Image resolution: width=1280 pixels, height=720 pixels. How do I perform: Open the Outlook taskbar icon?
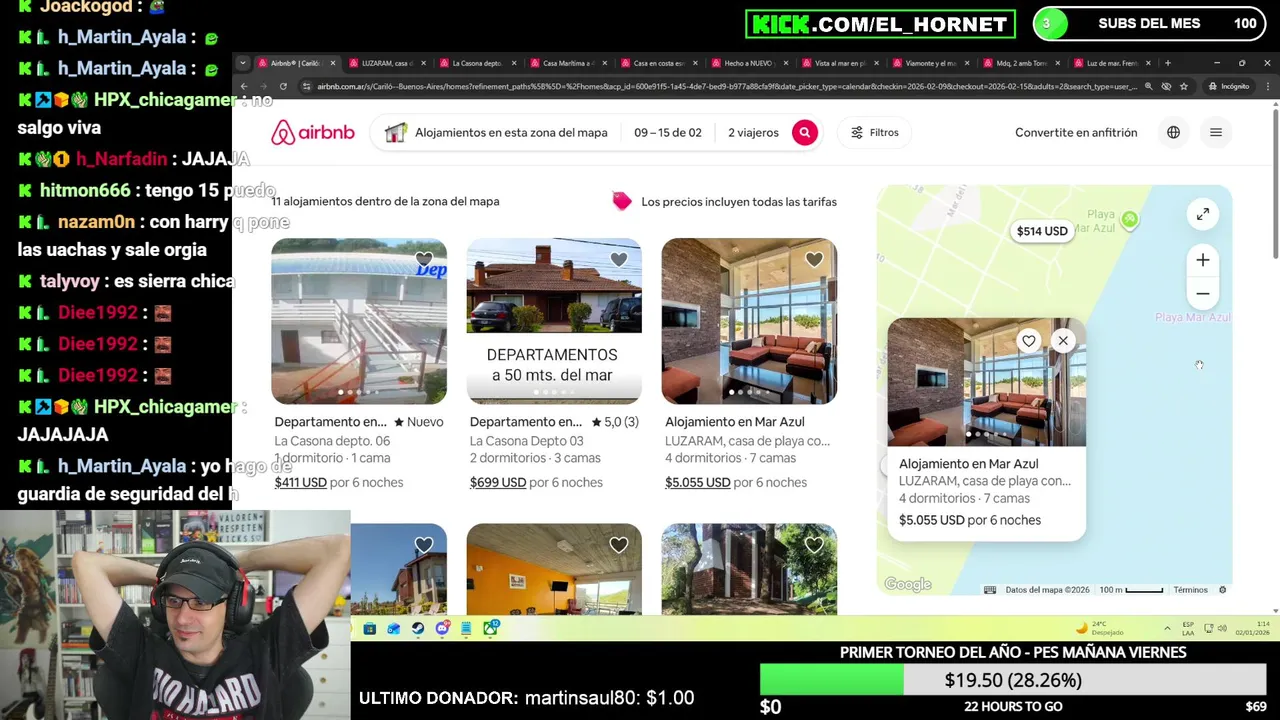tap(393, 628)
